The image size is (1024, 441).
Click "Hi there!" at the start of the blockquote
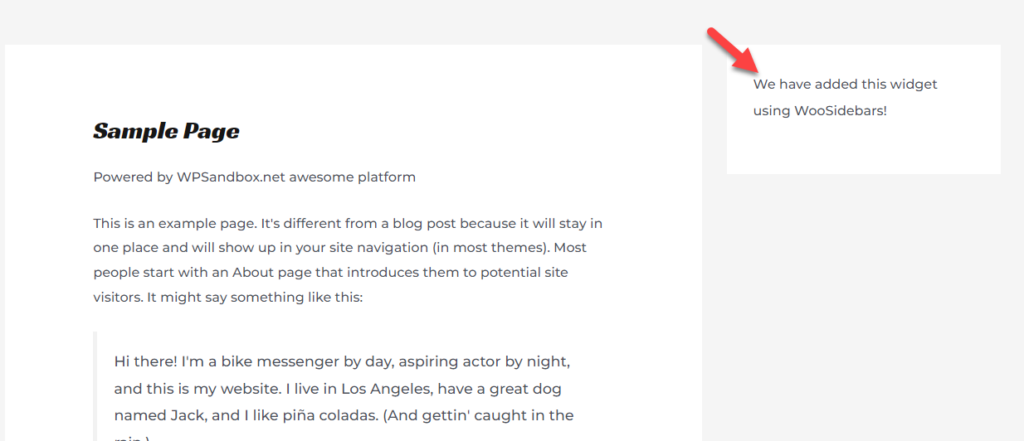coord(146,361)
